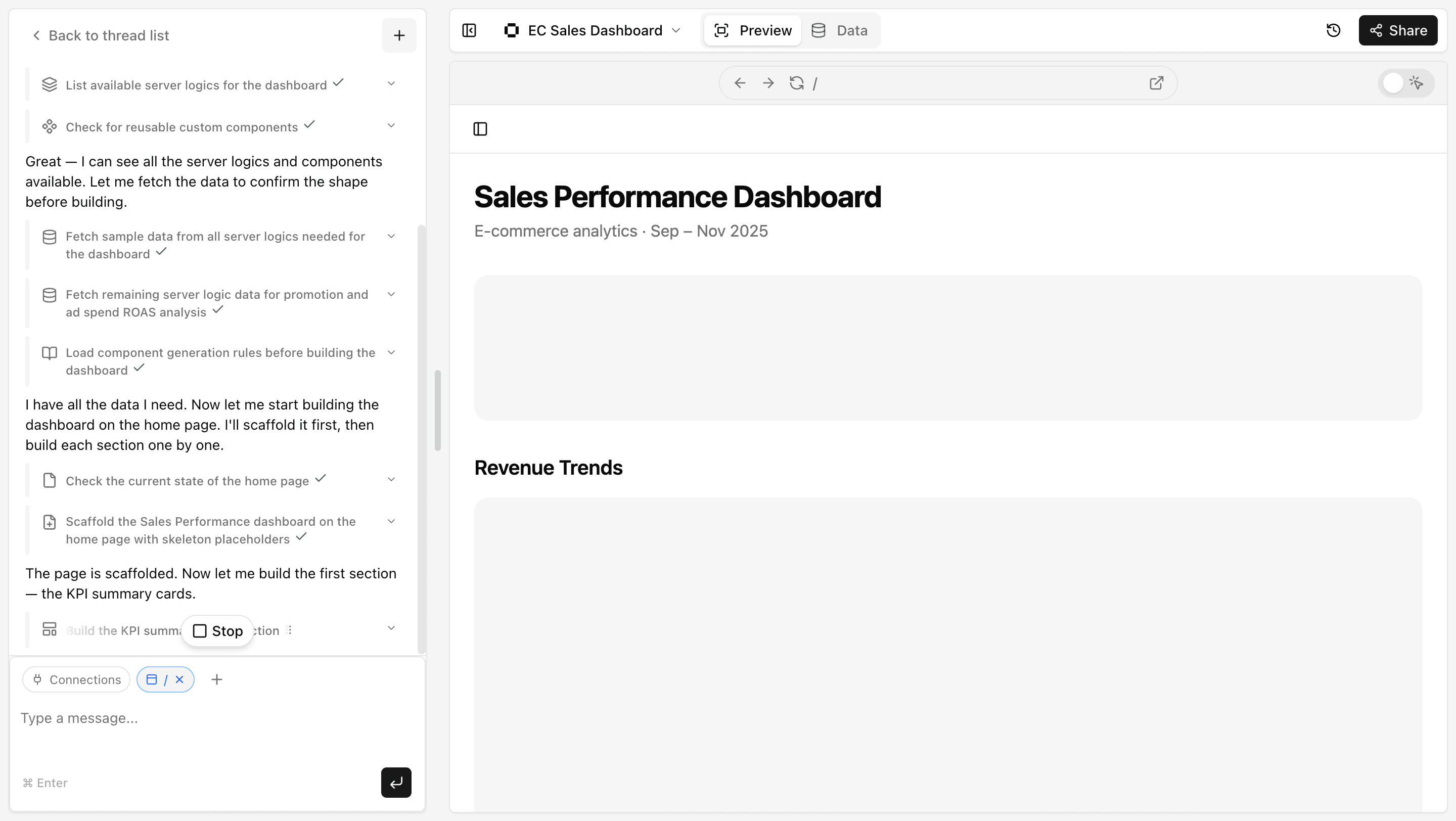Open version history via the clock icon
This screenshot has width=1456, height=821.
click(x=1334, y=30)
